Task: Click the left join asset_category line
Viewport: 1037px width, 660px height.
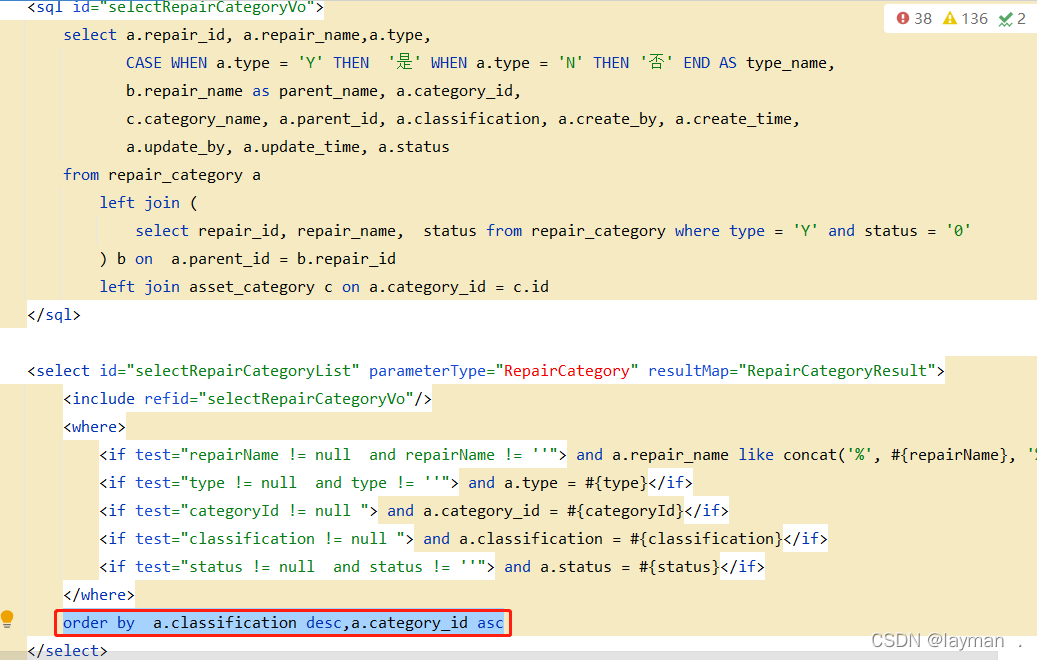Action: point(324,287)
